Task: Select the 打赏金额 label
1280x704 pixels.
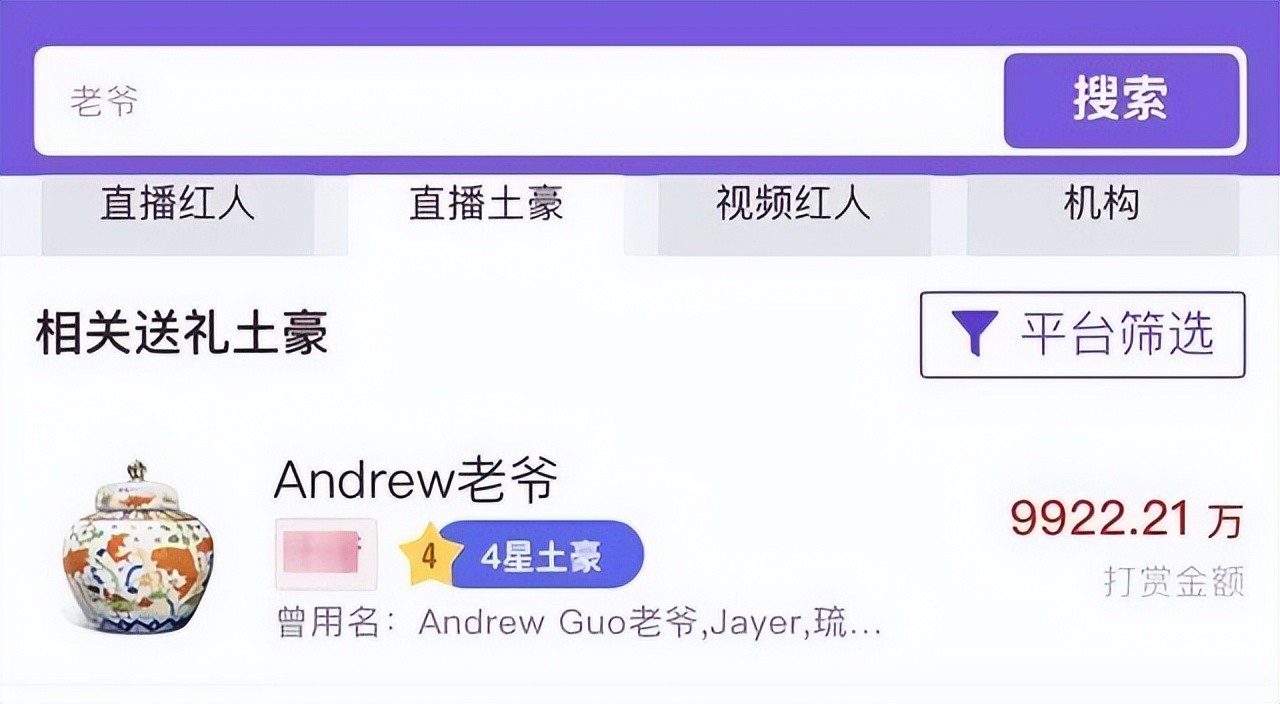Action: [x=1174, y=580]
